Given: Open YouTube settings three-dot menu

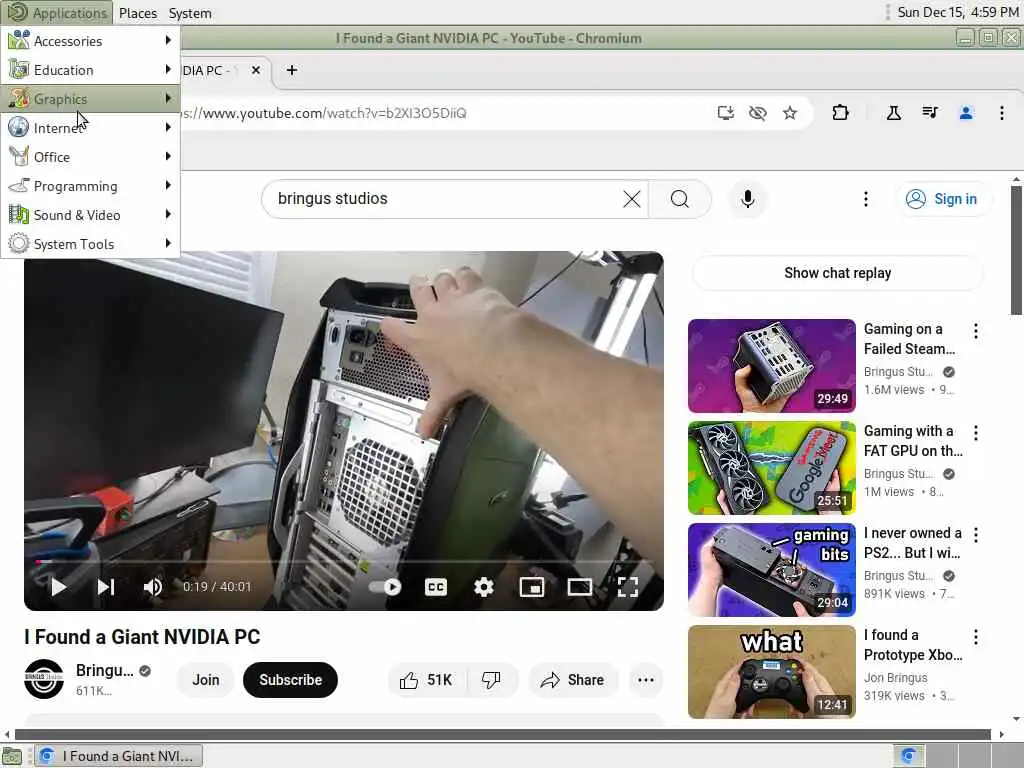Looking at the screenshot, I should (x=866, y=199).
